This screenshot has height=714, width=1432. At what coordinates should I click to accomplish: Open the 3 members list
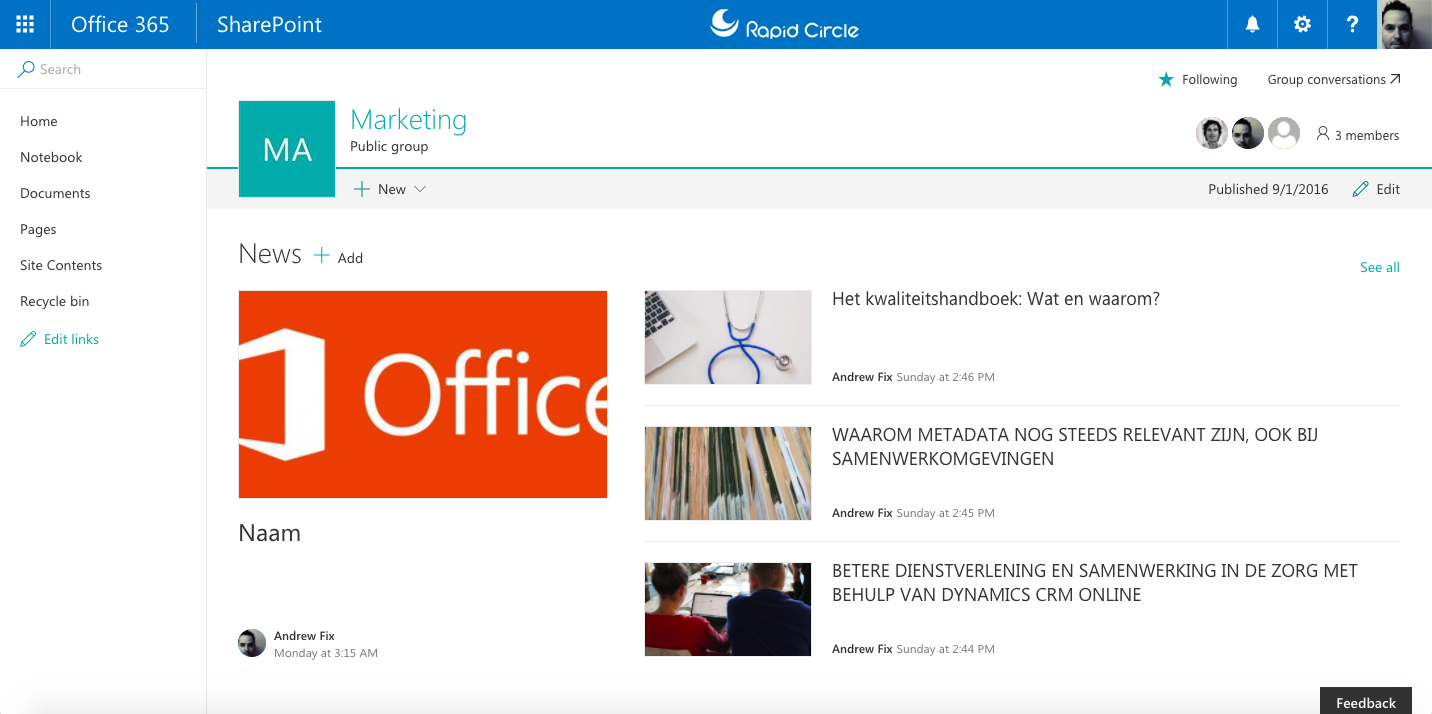(x=1358, y=135)
